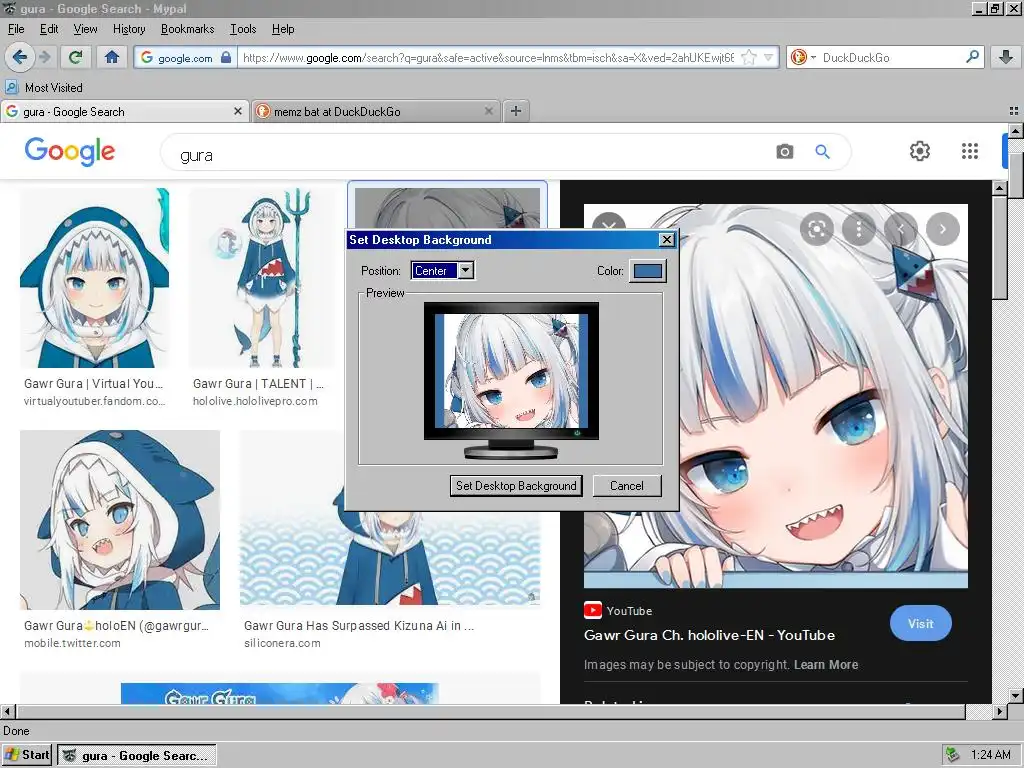The image size is (1024, 768).
Task: Close the Set Desktop Background dialog with X
Action: 666,240
